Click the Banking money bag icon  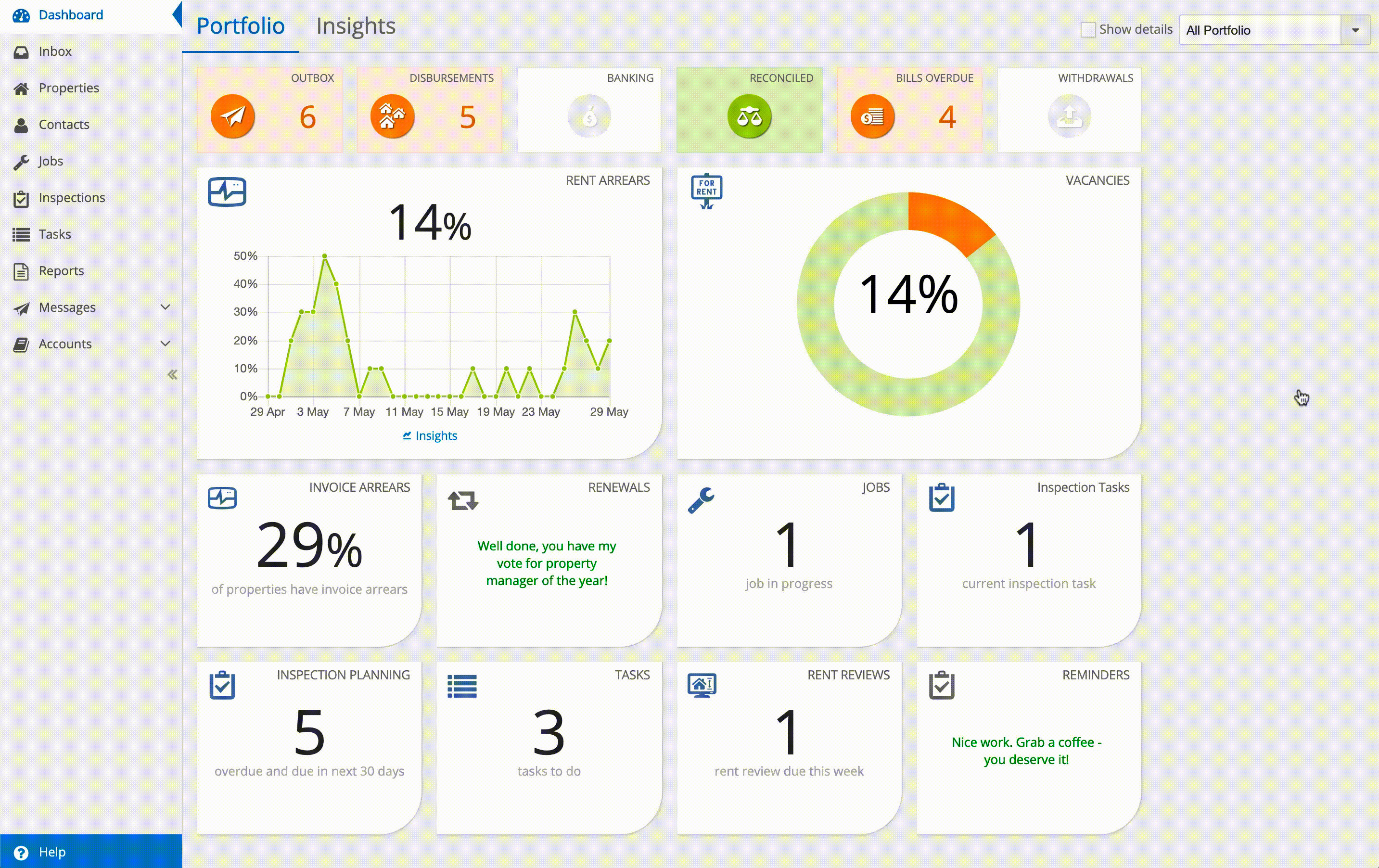589,116
